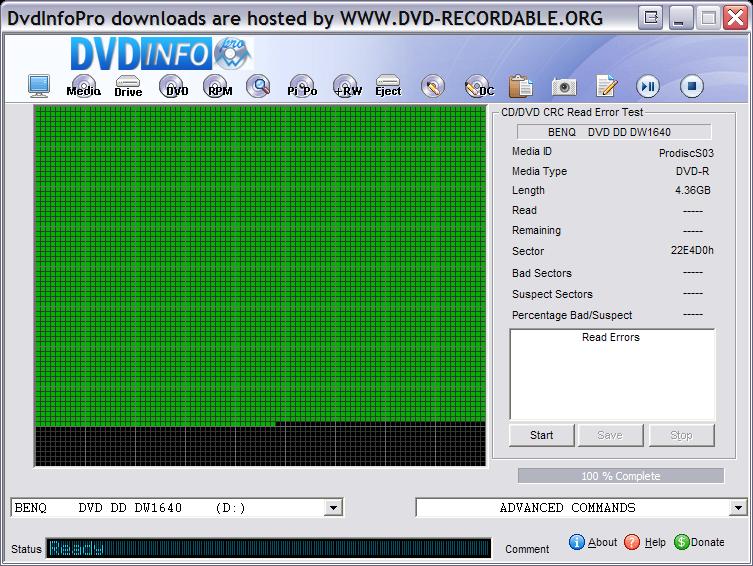The width and height of the screenshot is (753, 566).
Task: Click the Read Errors list box
Action: click(x=612, y=374)
